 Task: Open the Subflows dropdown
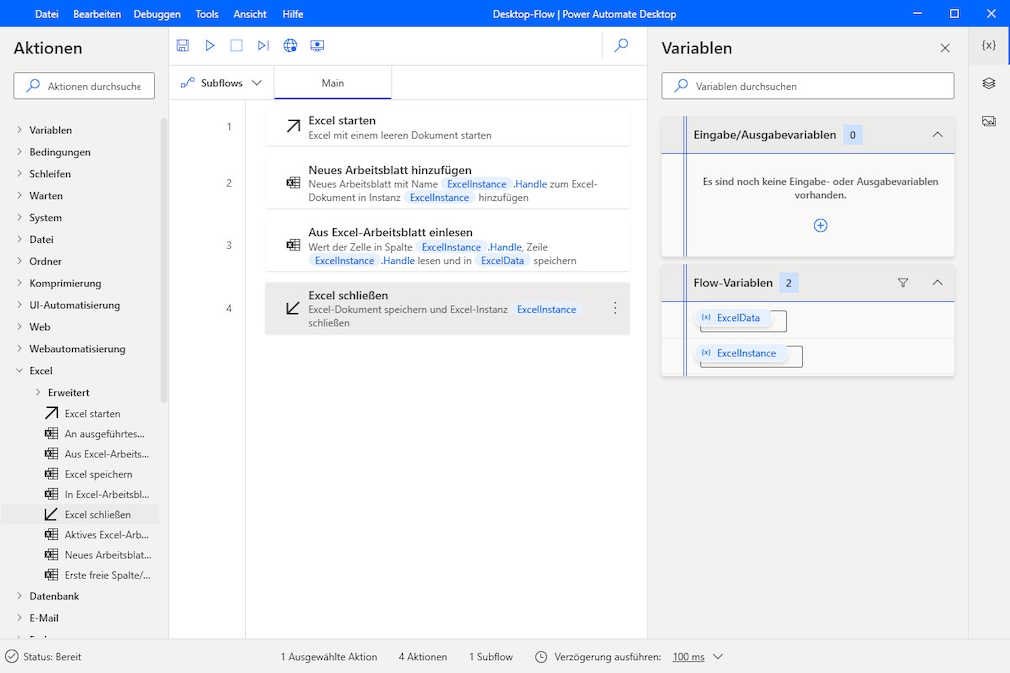(221, 82)
